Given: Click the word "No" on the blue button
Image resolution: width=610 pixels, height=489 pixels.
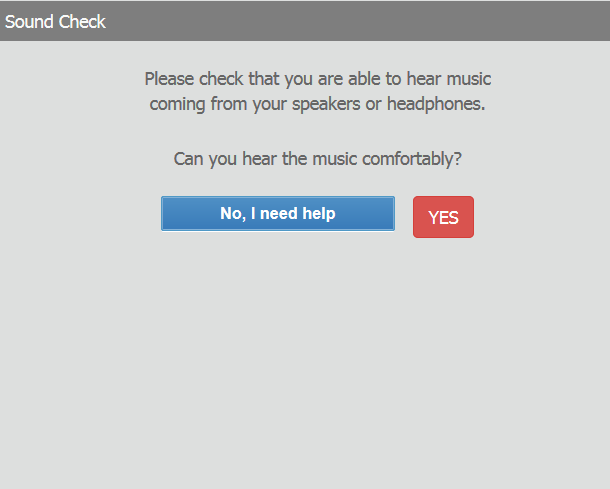Looking at the screenshot, I should 231,213.
